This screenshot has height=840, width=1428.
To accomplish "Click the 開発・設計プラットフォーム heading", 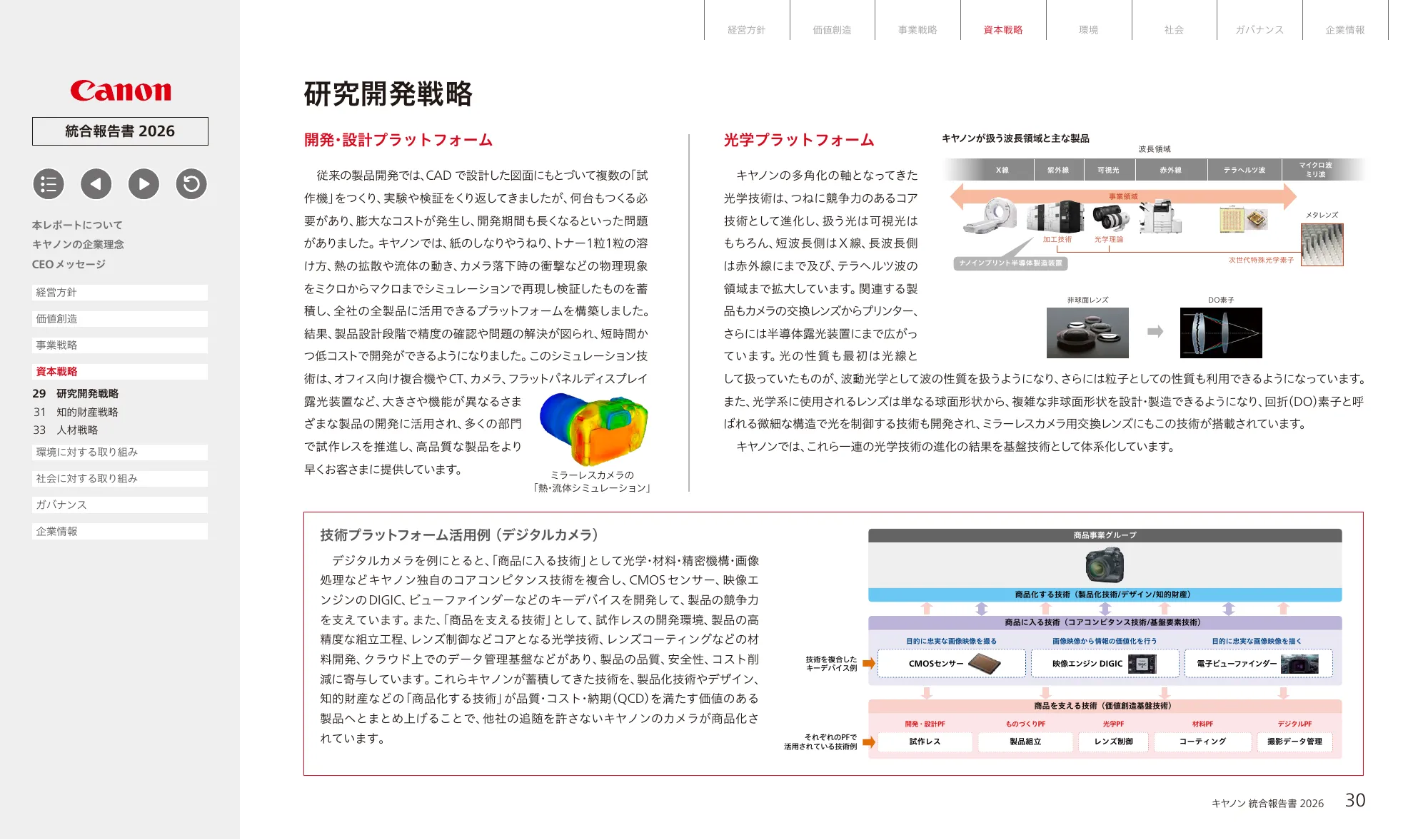I will click(x=398, y=140).
